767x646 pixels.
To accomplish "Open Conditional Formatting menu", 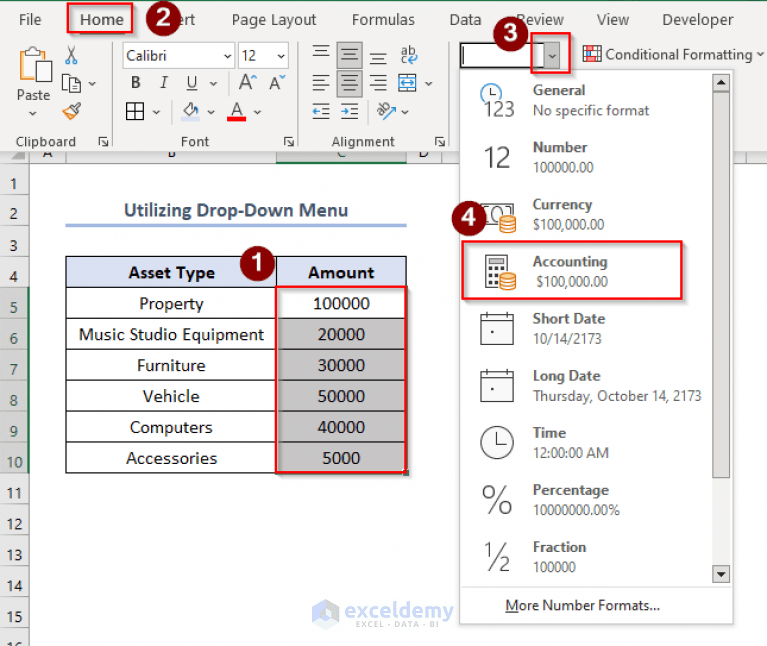I will tap(673, 54).
